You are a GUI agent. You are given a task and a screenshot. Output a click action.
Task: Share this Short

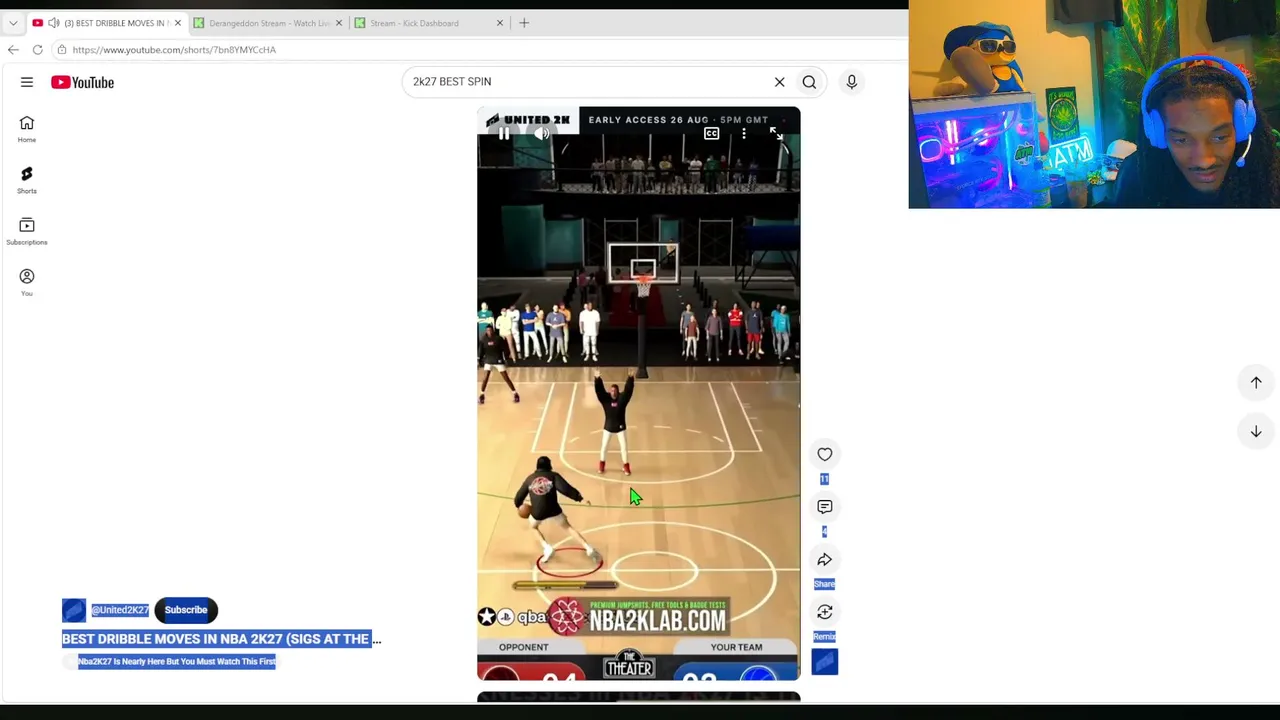pos(825,560)
